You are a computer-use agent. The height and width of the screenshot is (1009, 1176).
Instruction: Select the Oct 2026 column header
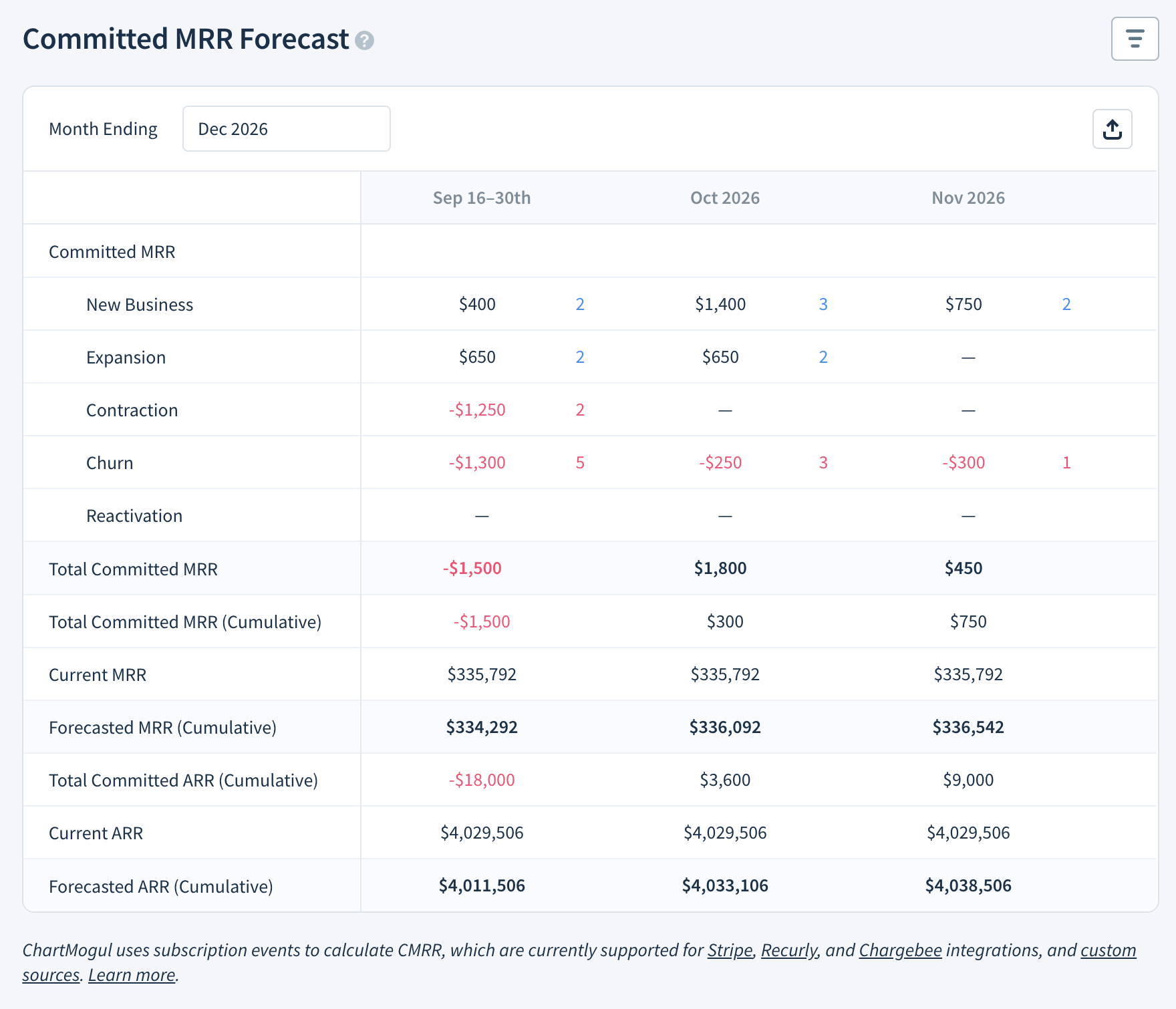coord(725,198)
